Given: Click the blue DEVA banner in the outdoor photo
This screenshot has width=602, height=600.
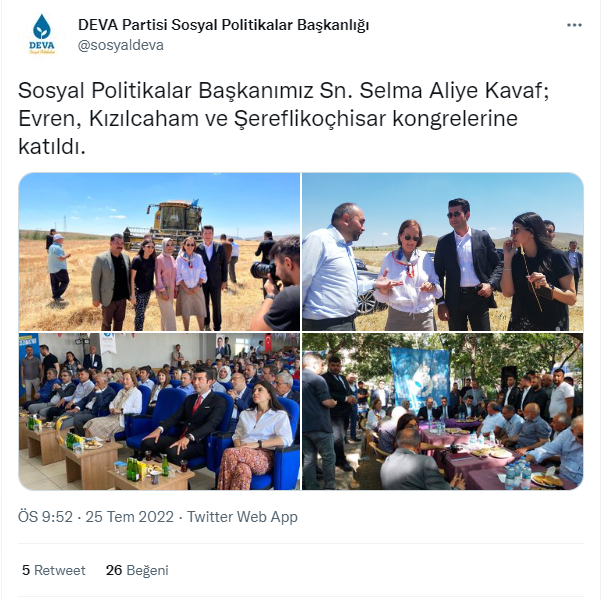Looking at the screenshot, I should [419, 378].
